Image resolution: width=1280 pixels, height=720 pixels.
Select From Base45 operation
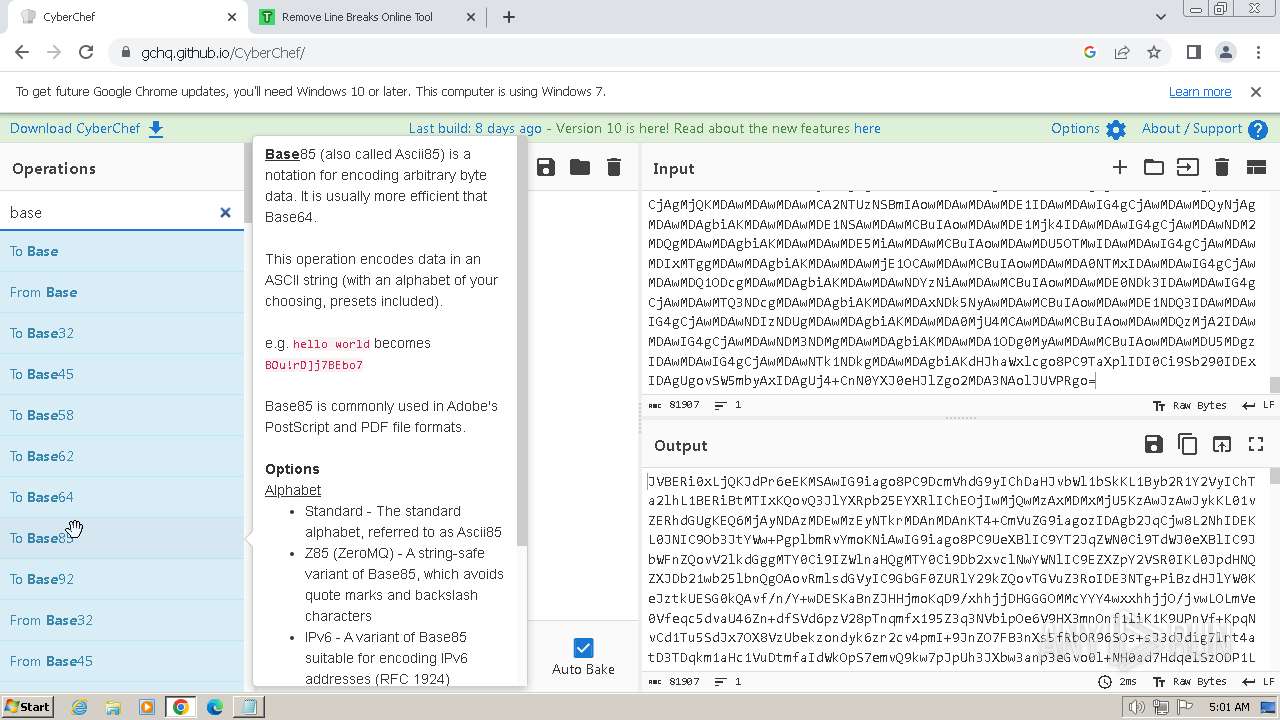coord(122,661)
